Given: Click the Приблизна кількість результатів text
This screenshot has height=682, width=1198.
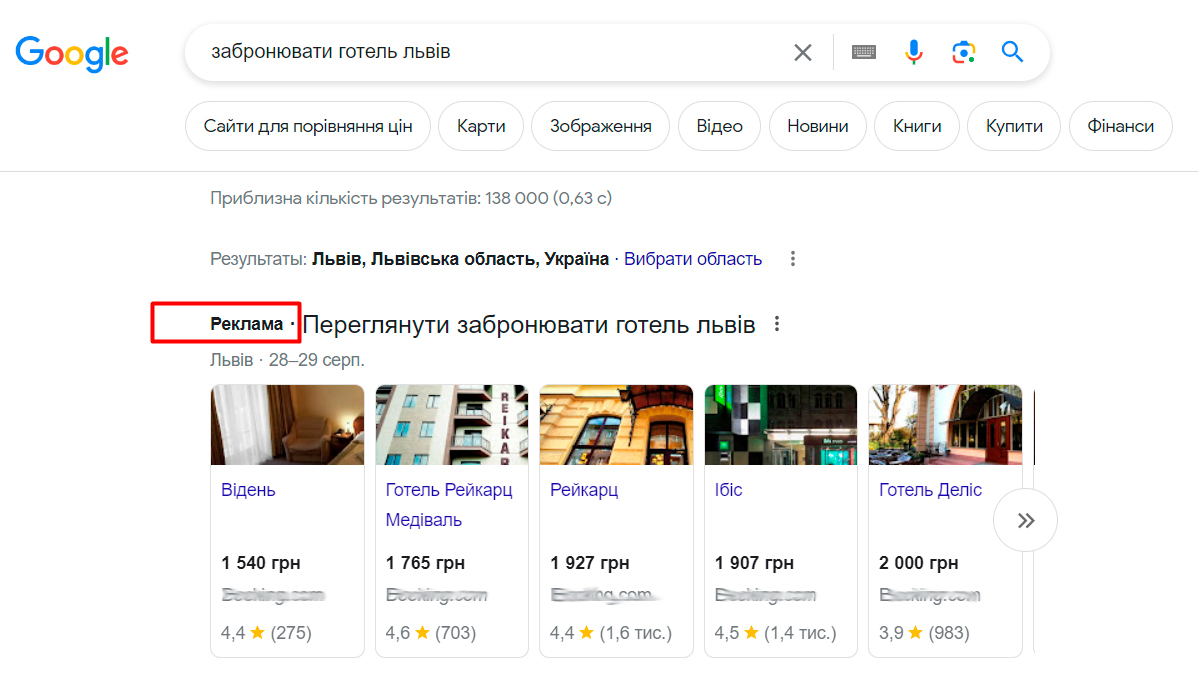Looking at the screenshot, I should pos(411,198).
